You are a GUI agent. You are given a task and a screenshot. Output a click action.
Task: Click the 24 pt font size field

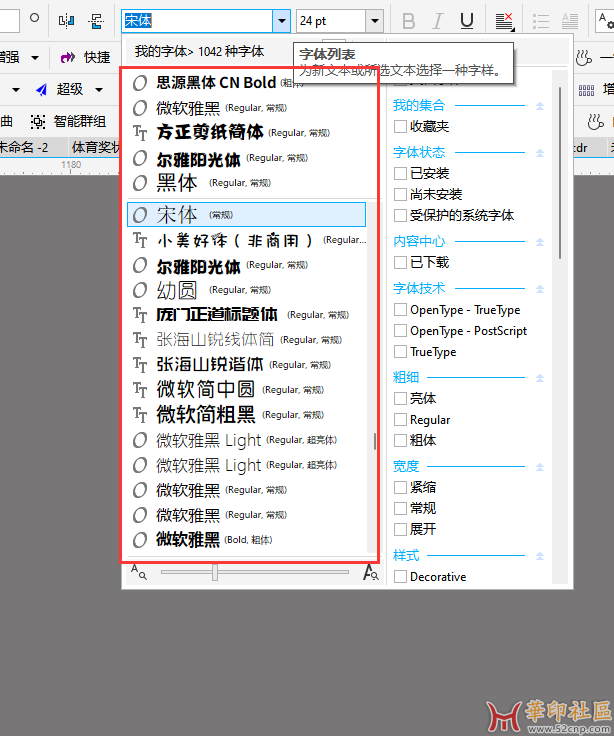tap(331, 21)
